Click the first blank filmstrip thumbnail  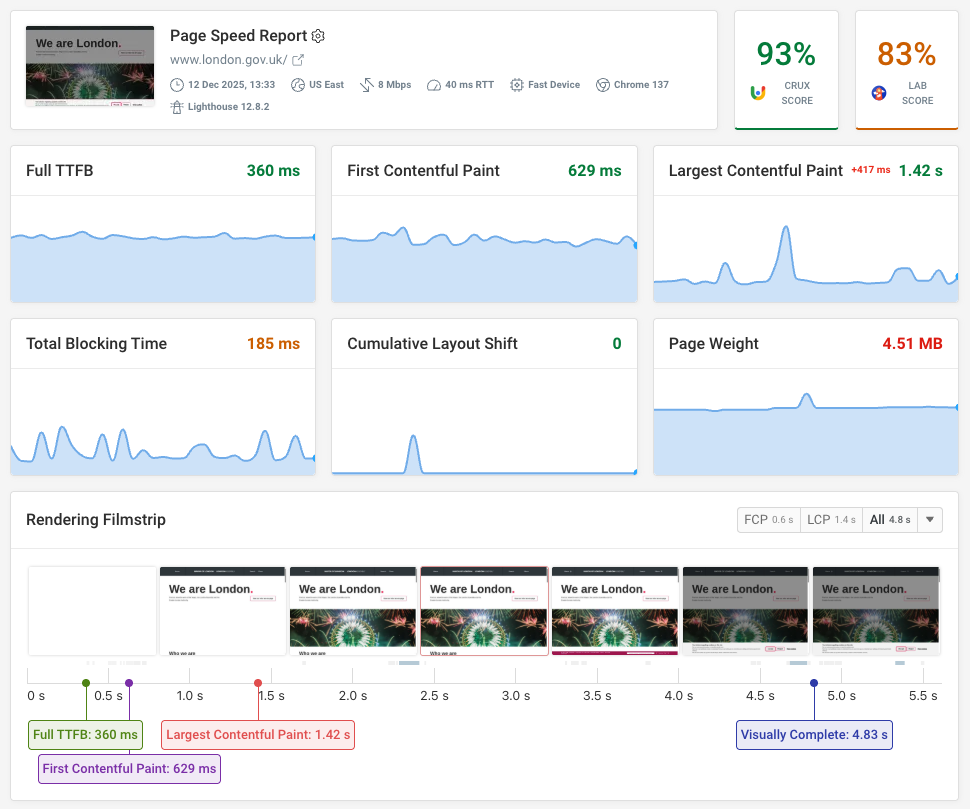pos(91,611)
